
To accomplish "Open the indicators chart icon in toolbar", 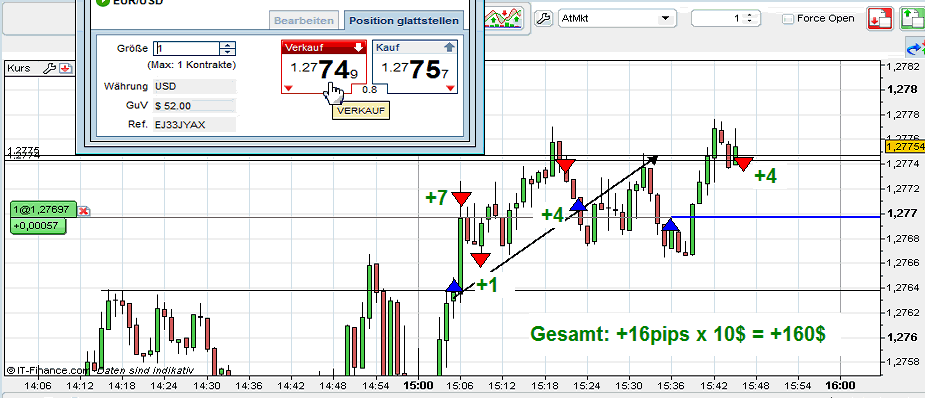I will (504, 18).
